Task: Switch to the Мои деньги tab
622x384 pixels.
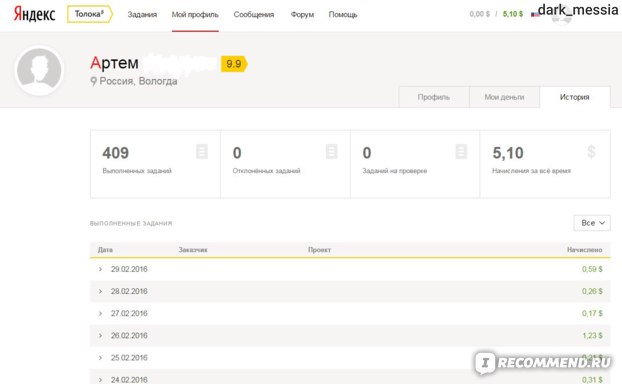Action: click(504, 97)
